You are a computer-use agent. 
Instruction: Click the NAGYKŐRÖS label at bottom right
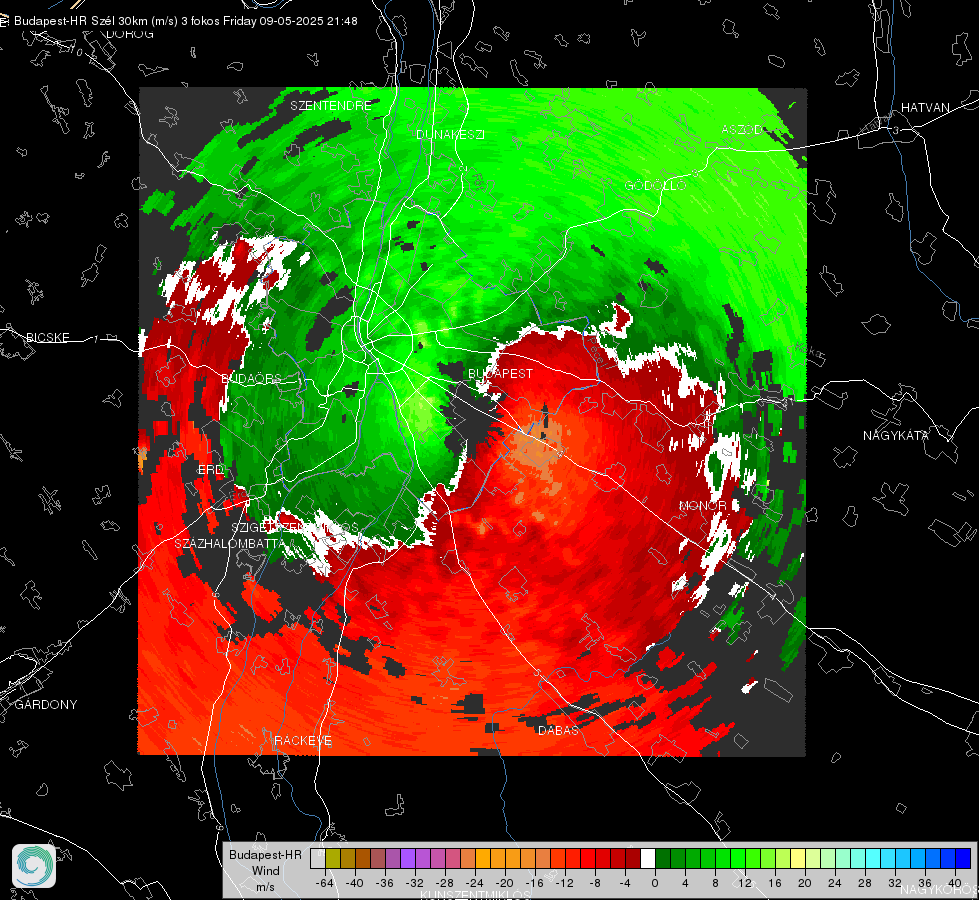[939, 889]
